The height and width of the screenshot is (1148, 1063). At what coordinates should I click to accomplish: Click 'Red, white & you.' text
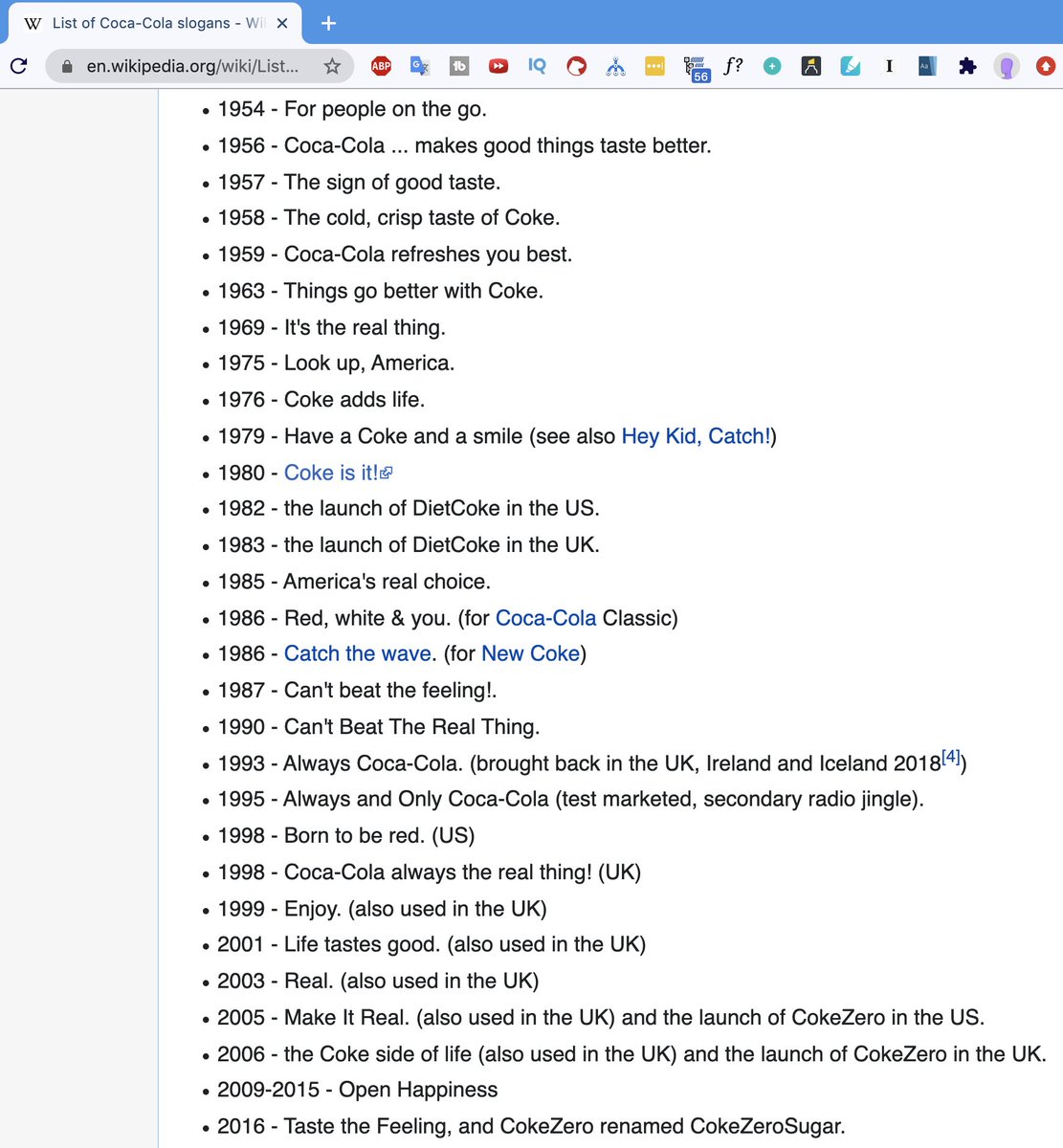tap(367, 618)
